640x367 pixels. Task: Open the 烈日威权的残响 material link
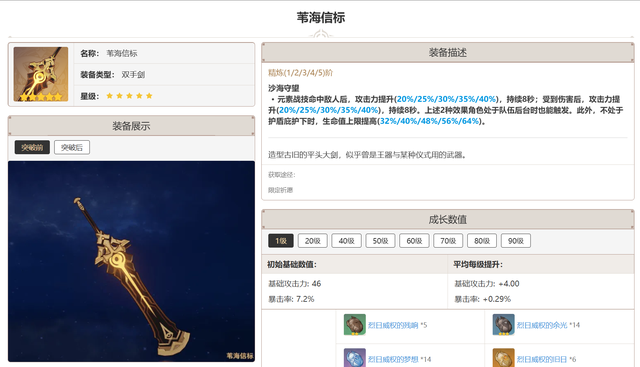click(x=393, y=325)
